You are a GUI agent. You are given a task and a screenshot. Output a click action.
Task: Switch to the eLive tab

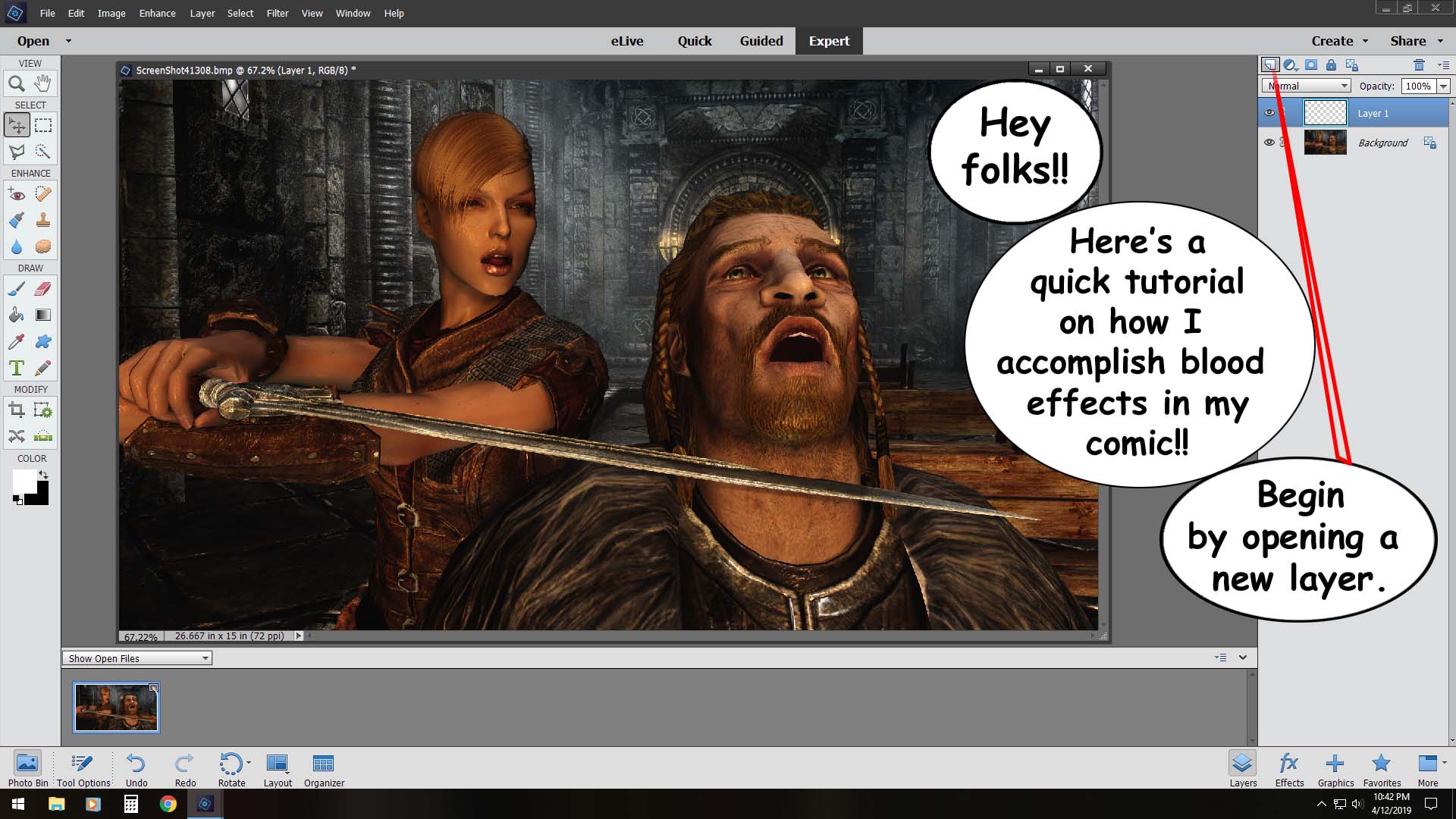[x=627, y=41]
